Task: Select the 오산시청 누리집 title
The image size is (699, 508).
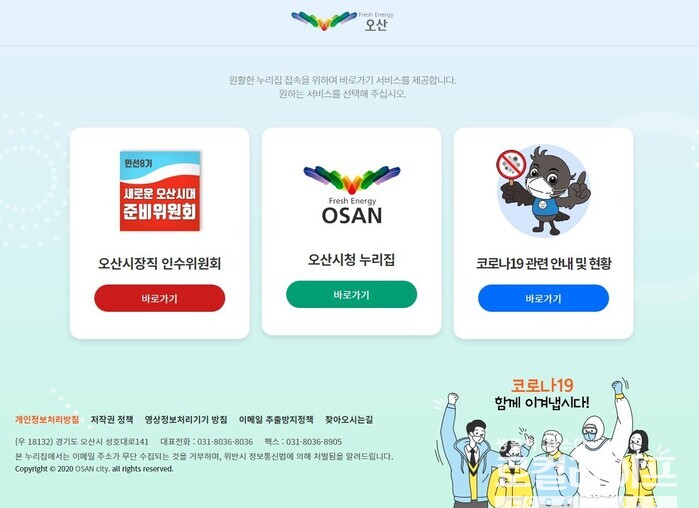Action: coord(351,260)
